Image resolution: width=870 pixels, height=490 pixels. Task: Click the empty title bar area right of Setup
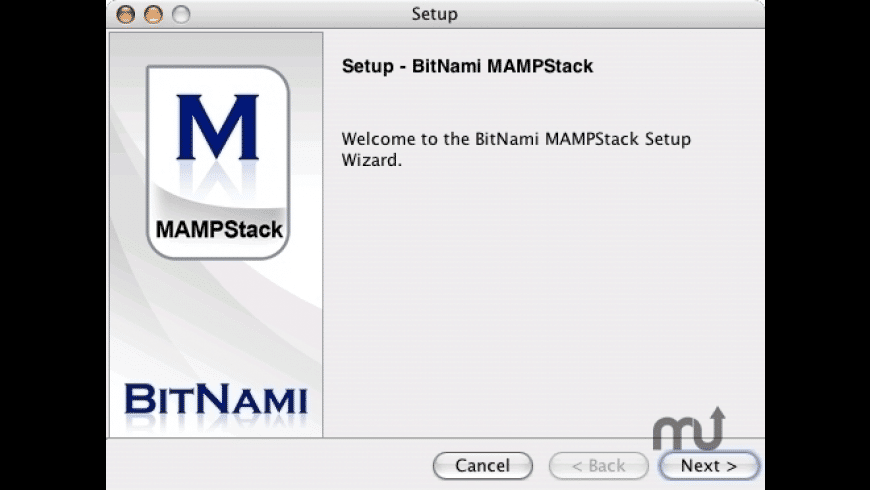(x=610, y=14)
